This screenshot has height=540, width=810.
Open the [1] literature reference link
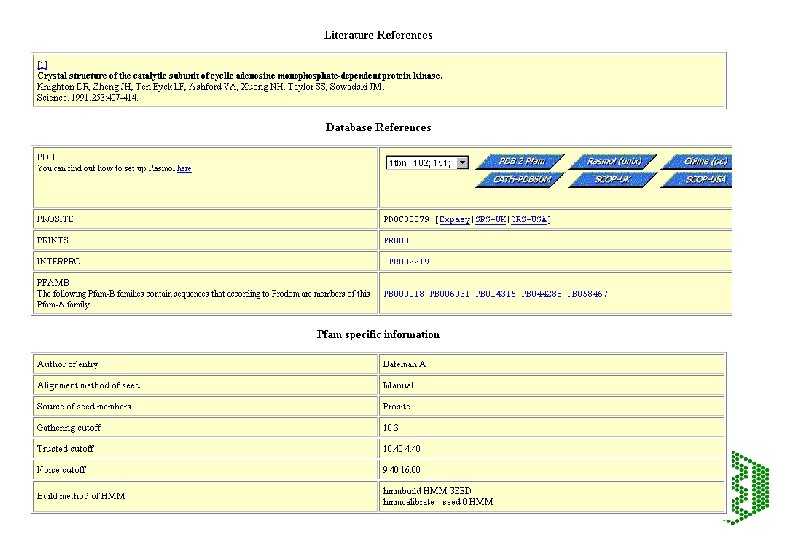[42, 65]
